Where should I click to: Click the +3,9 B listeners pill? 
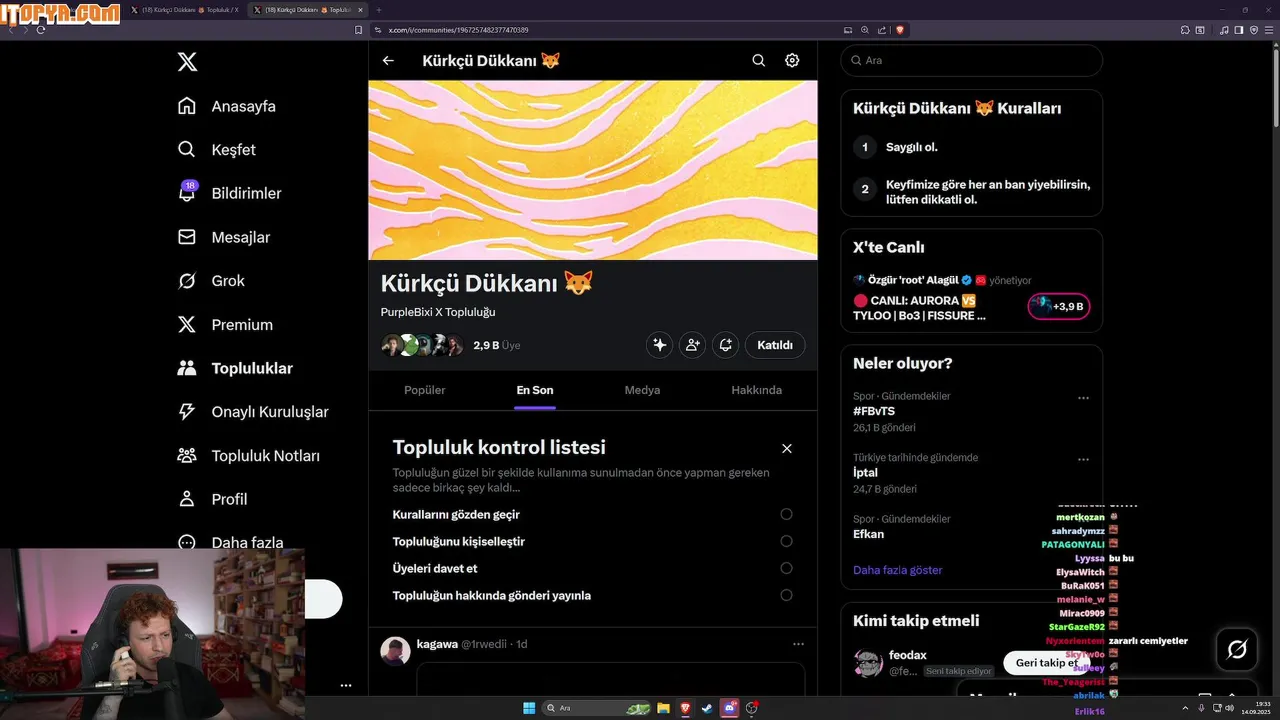(1059, 306)
